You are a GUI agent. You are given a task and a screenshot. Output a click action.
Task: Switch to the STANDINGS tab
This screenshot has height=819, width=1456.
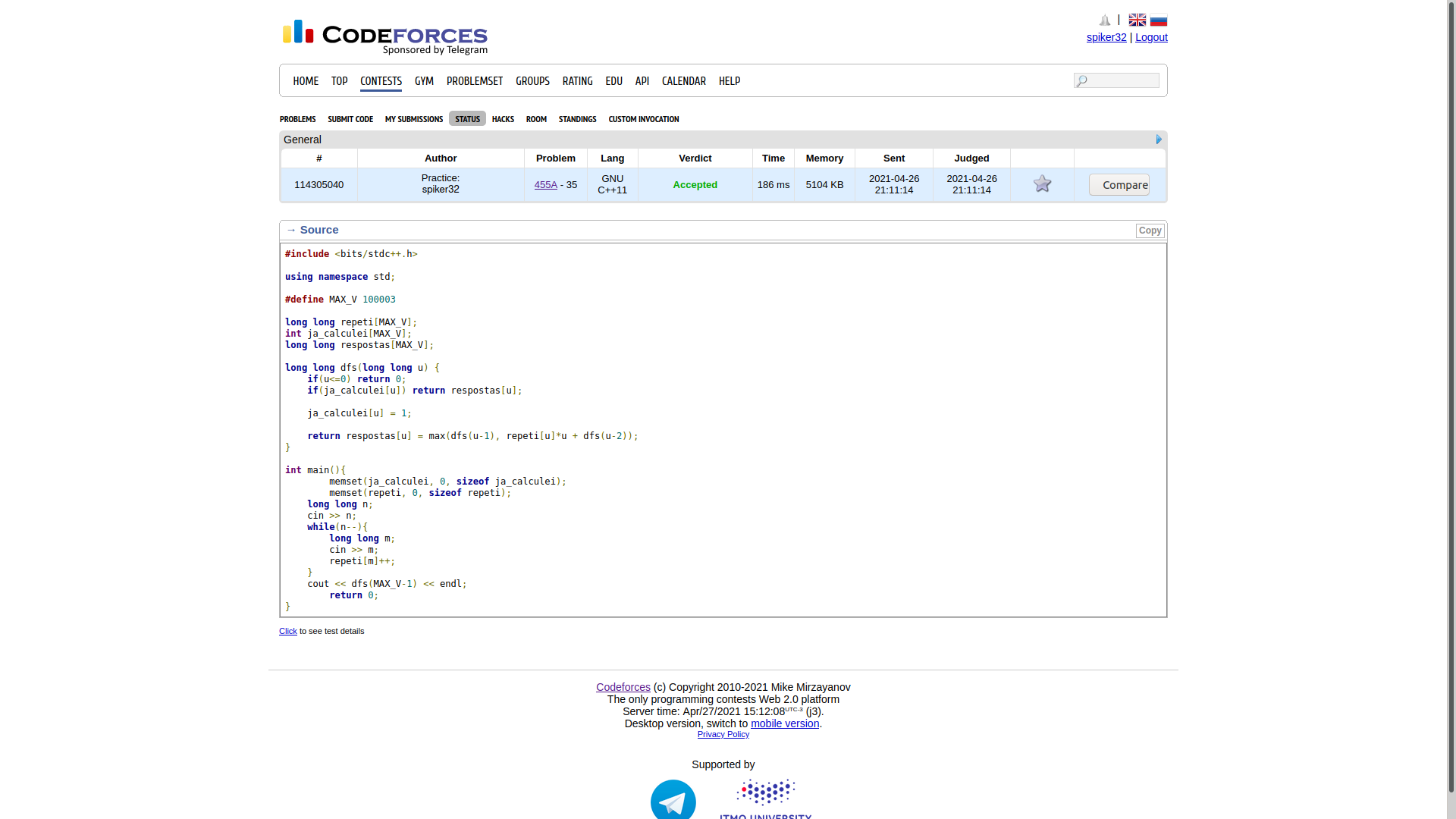click(x=577, y=119)
